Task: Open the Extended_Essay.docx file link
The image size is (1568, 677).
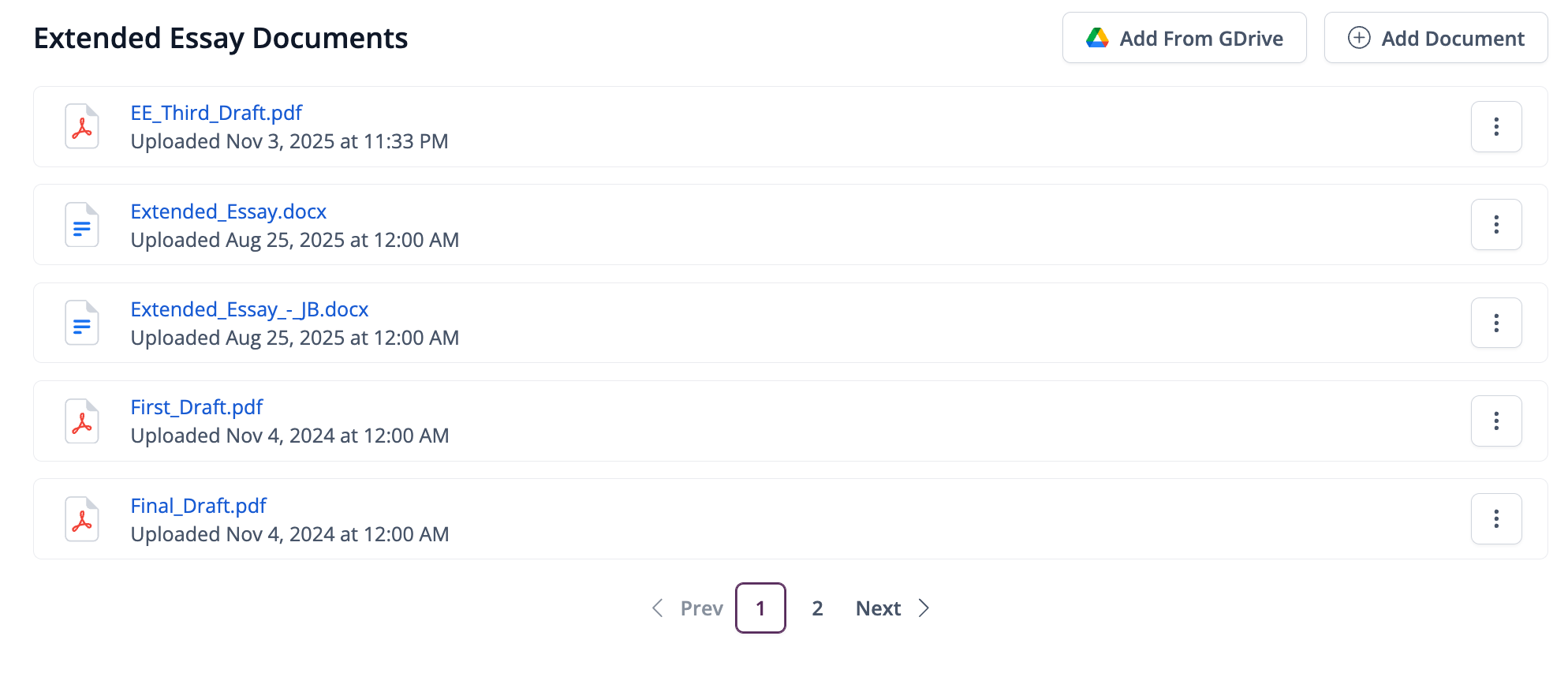Action: [x=228, y=211]
